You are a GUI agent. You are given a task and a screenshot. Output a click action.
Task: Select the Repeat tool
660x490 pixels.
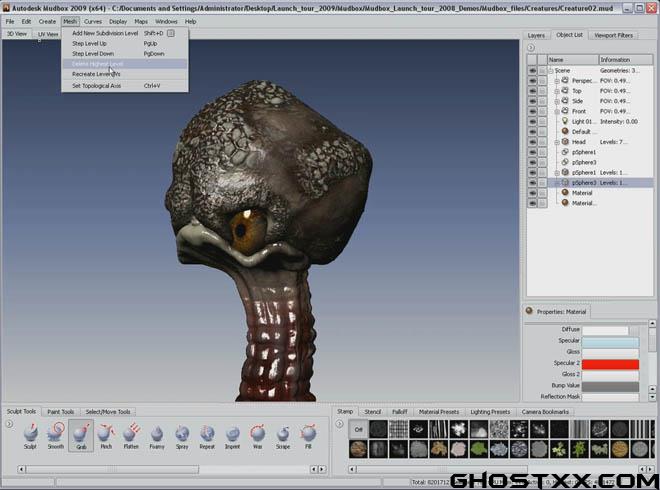[x=207, y=436]
